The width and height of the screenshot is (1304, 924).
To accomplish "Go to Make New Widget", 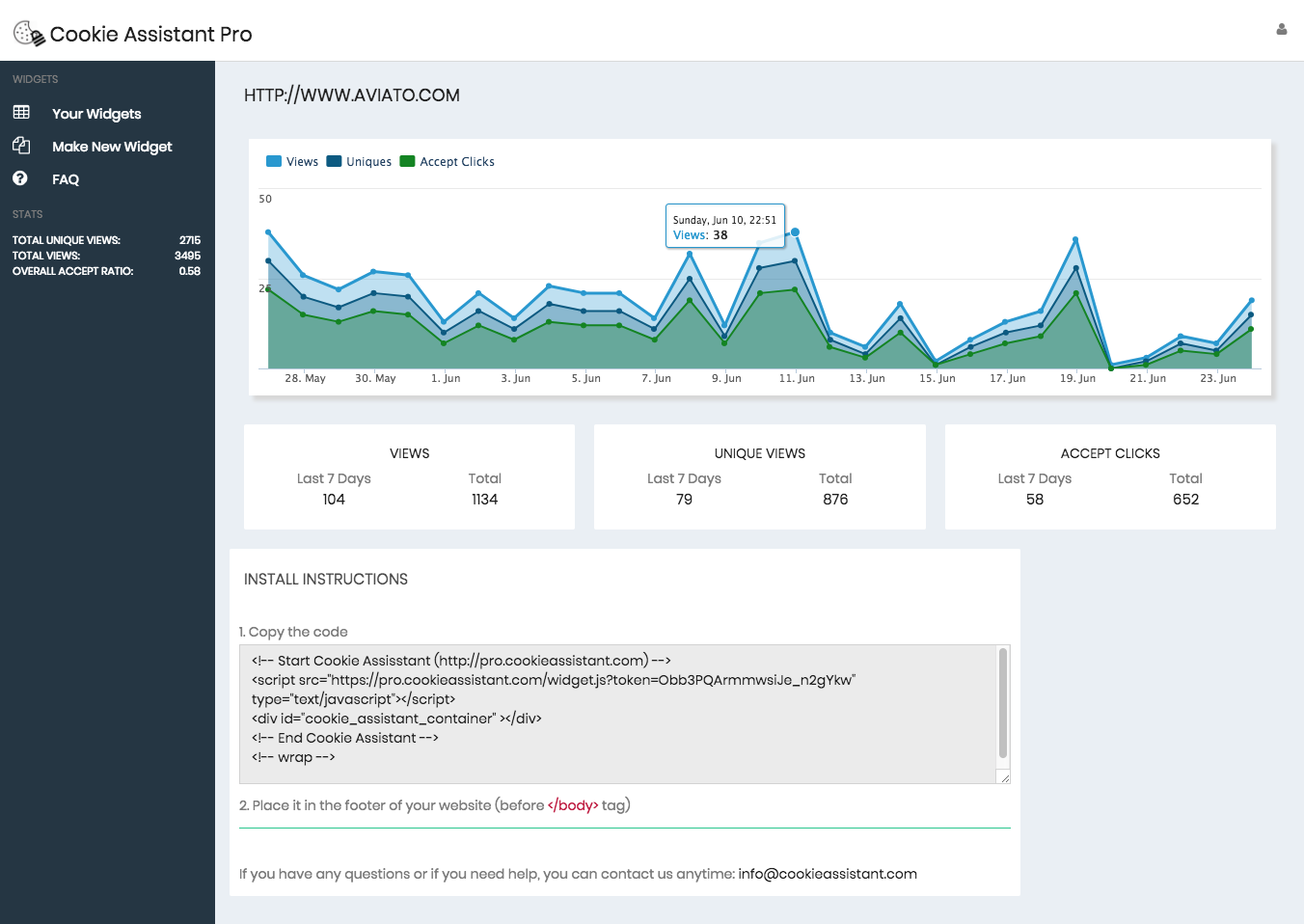I will 112,147.
